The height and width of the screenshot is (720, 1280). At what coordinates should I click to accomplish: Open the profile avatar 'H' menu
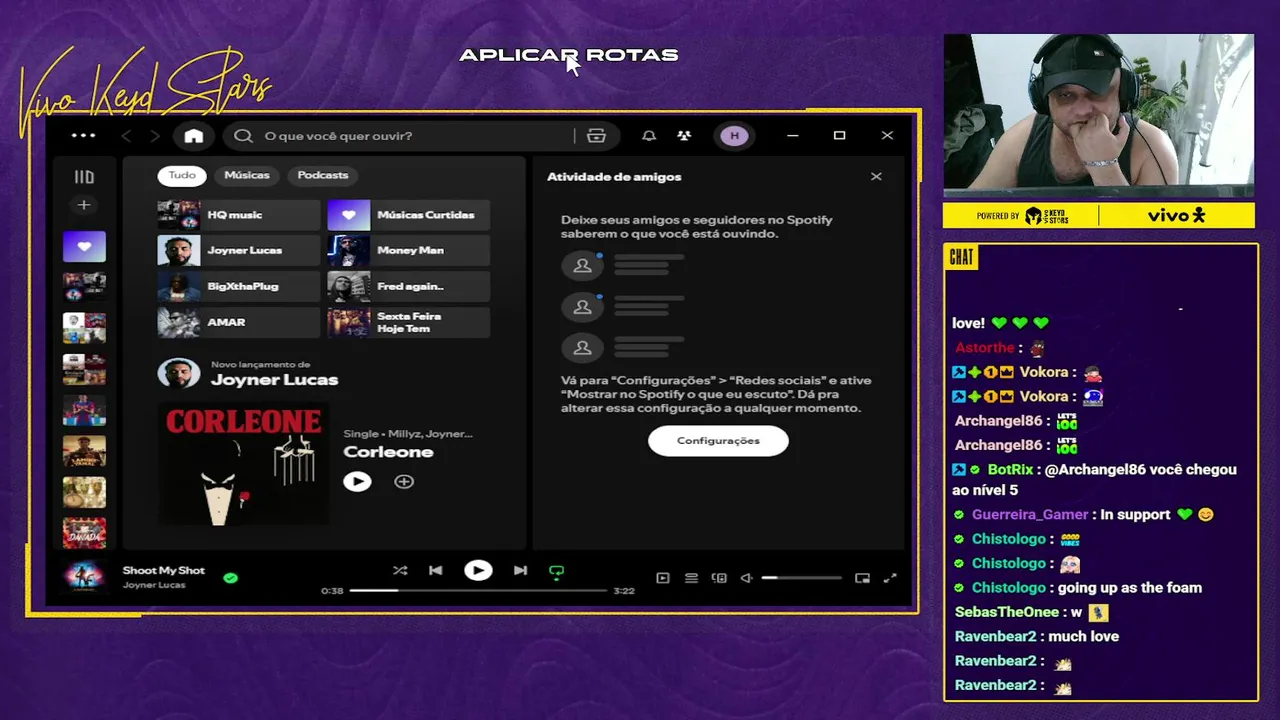click(735, 136)
